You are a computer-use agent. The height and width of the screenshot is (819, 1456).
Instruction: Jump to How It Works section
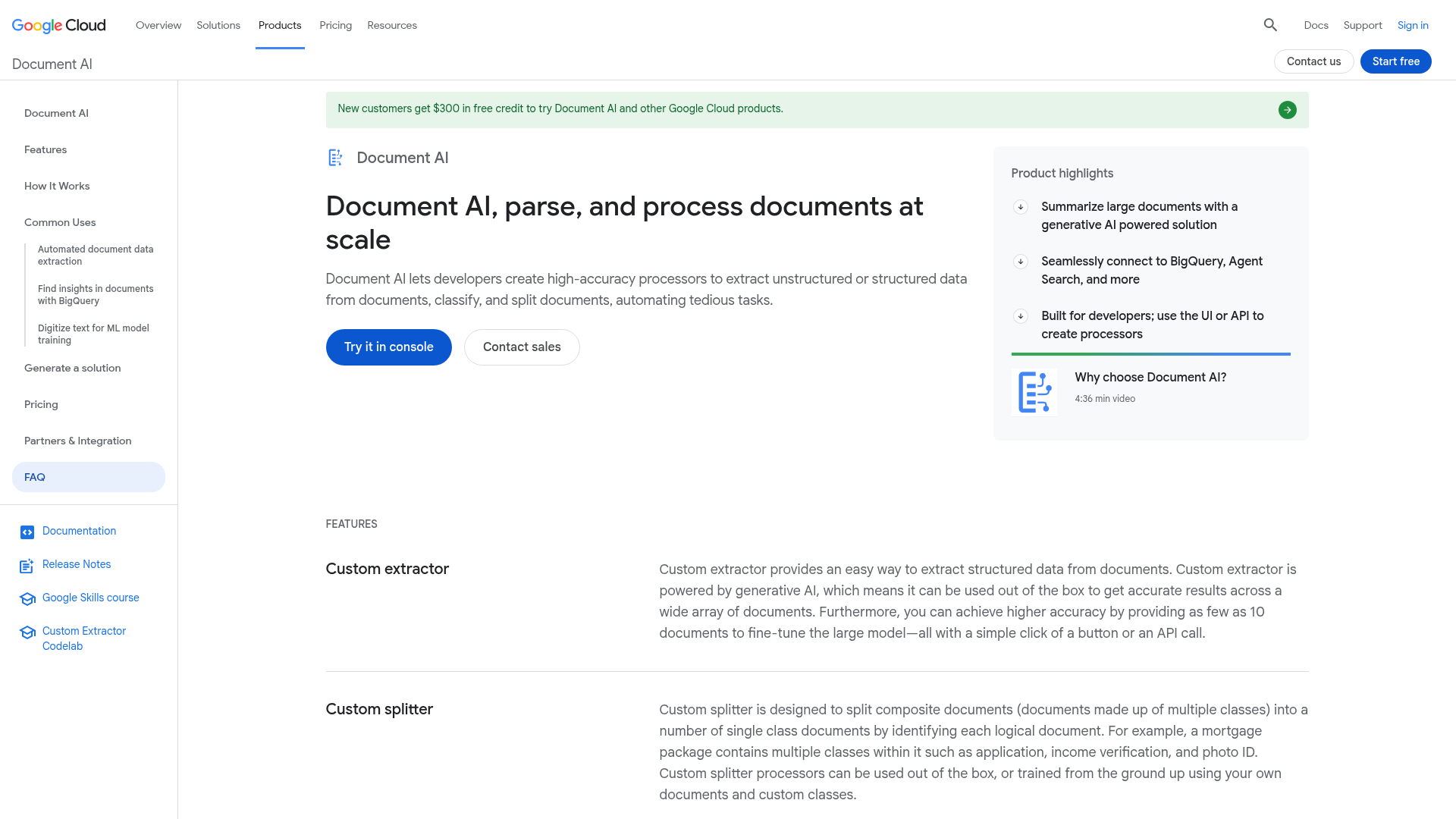tap(57, 186)
